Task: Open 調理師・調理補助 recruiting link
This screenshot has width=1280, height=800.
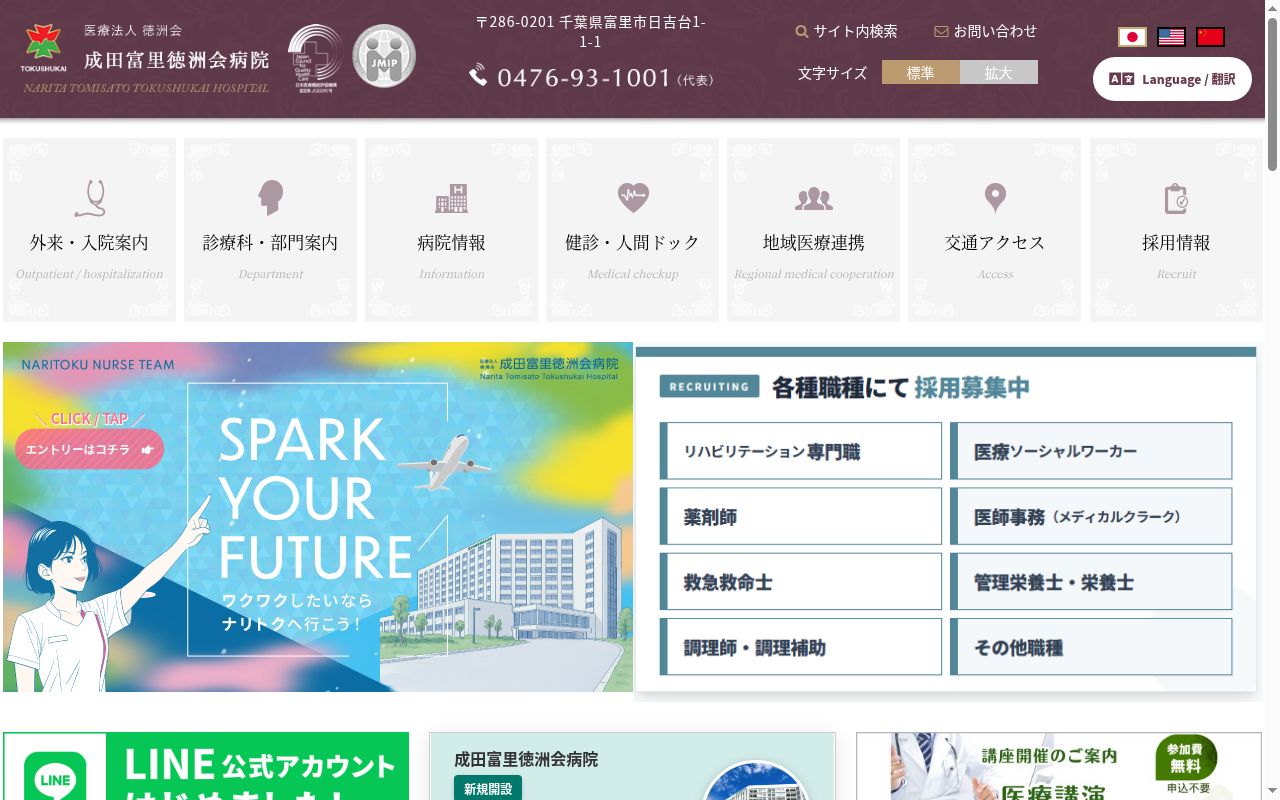Action: click(x=801, y=646)
